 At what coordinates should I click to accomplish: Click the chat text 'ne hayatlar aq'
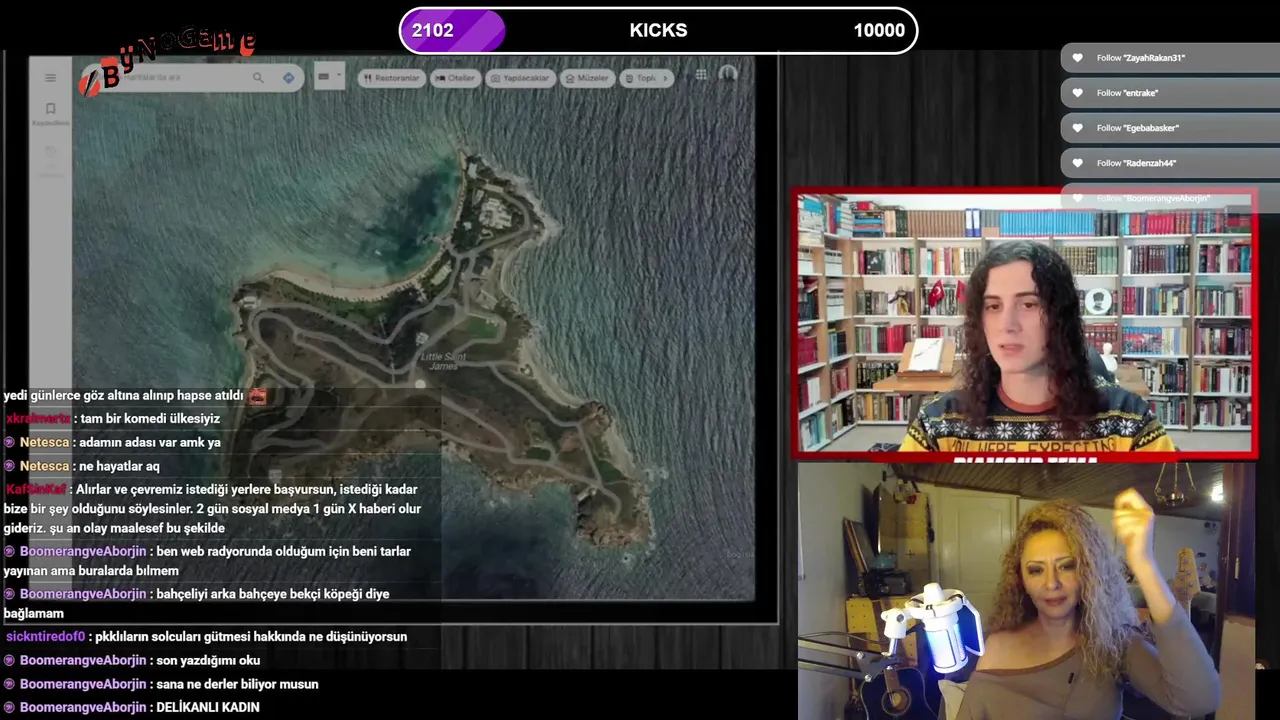click(118, 466)
